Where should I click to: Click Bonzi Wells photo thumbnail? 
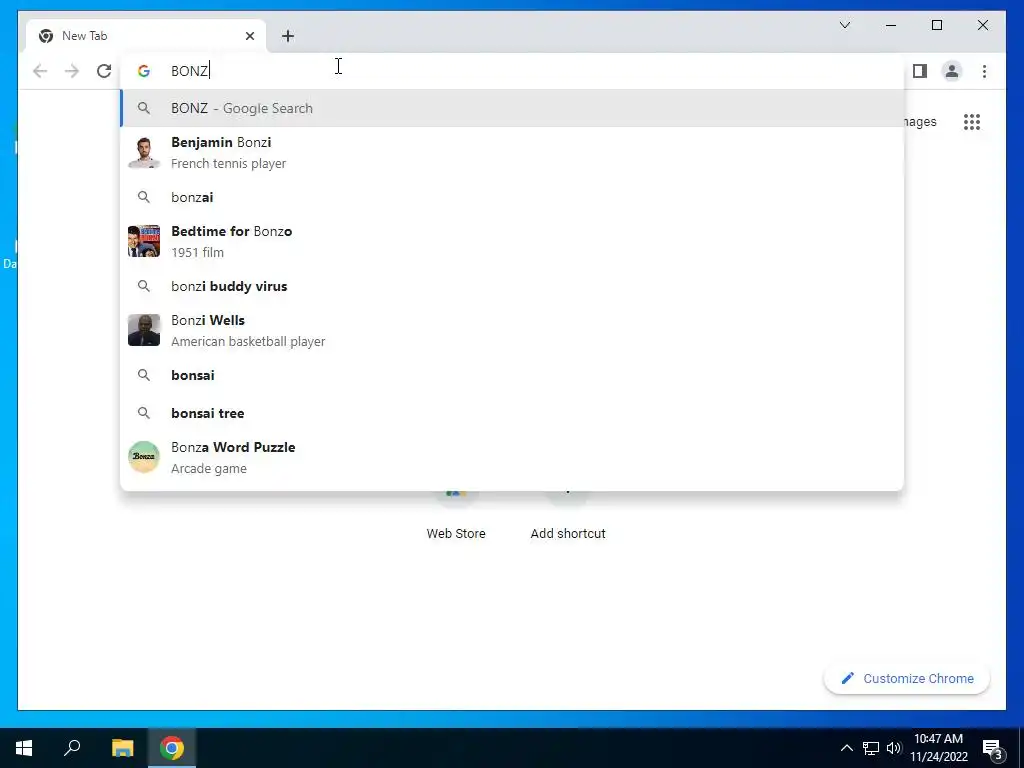coord(144,330)
